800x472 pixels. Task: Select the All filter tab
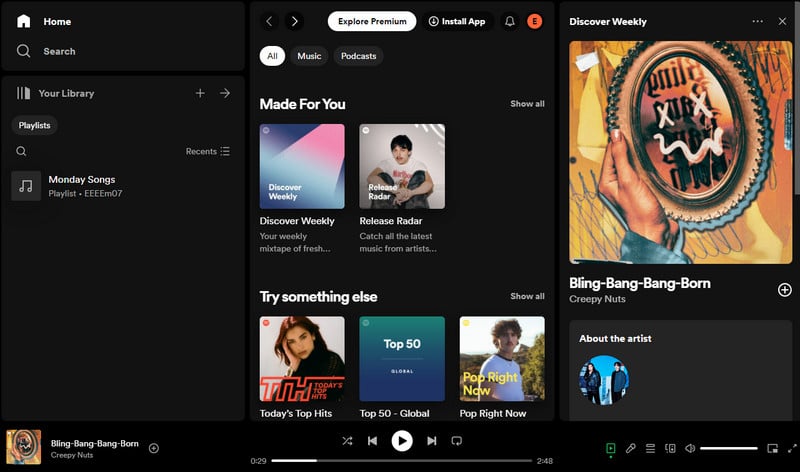point(272,56)
